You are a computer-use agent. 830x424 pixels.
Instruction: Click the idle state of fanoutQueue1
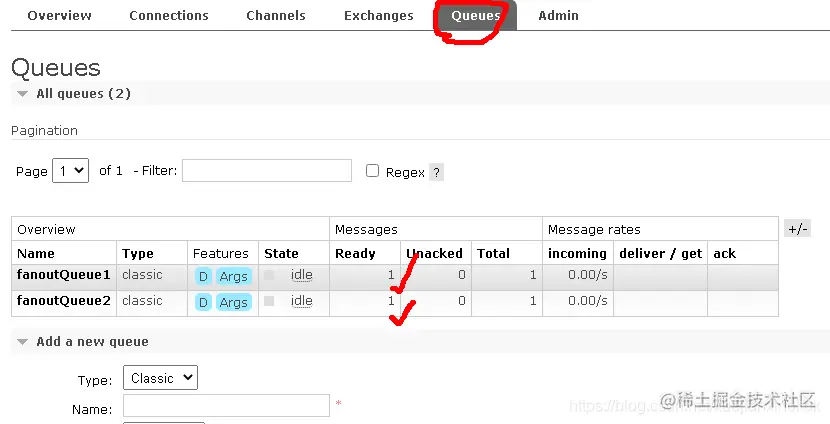(302, 275)
